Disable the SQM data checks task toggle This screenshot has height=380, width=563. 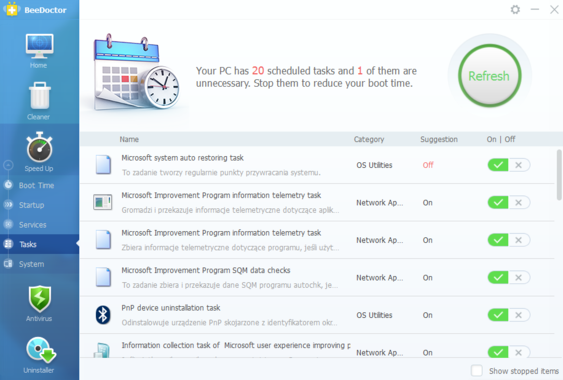(518, 277)
